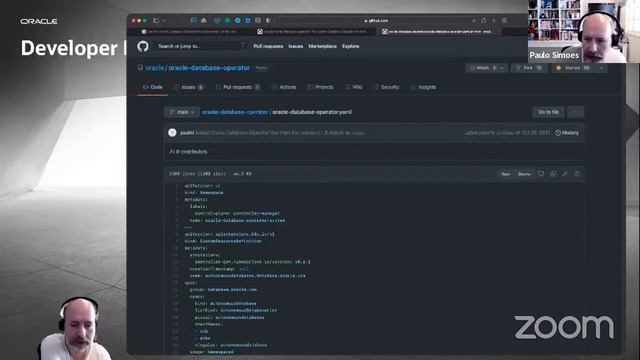Select the Code tab
The image size is (640, 360).
pyautogui.click(x=153, y=87)
